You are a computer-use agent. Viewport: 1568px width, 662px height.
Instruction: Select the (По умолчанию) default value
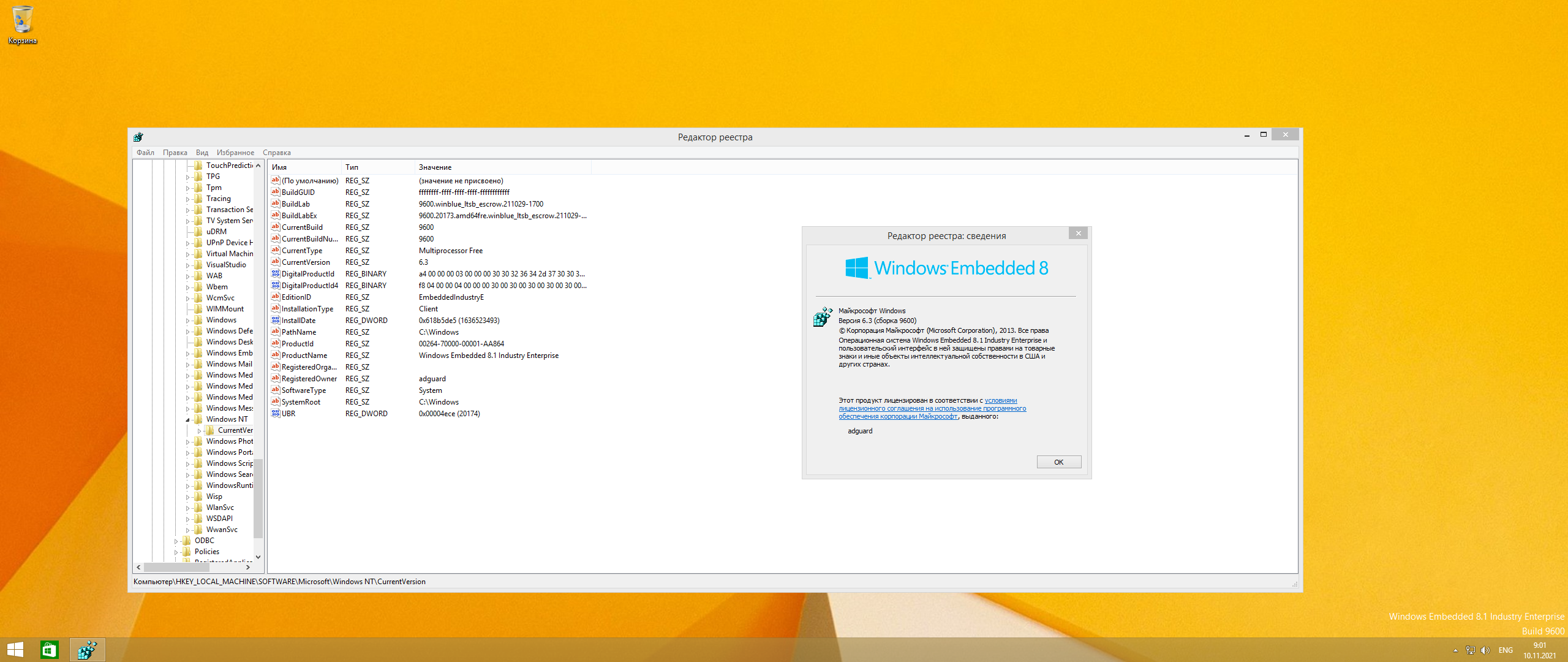pos(310,181)
